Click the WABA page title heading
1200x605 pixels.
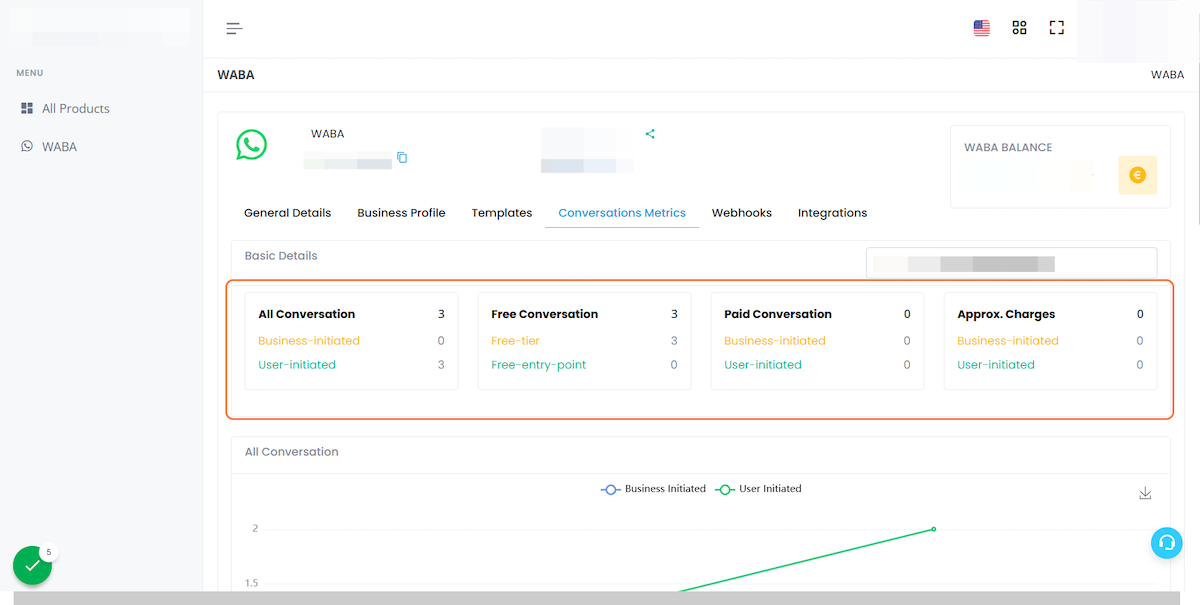(x=236, y=75)
